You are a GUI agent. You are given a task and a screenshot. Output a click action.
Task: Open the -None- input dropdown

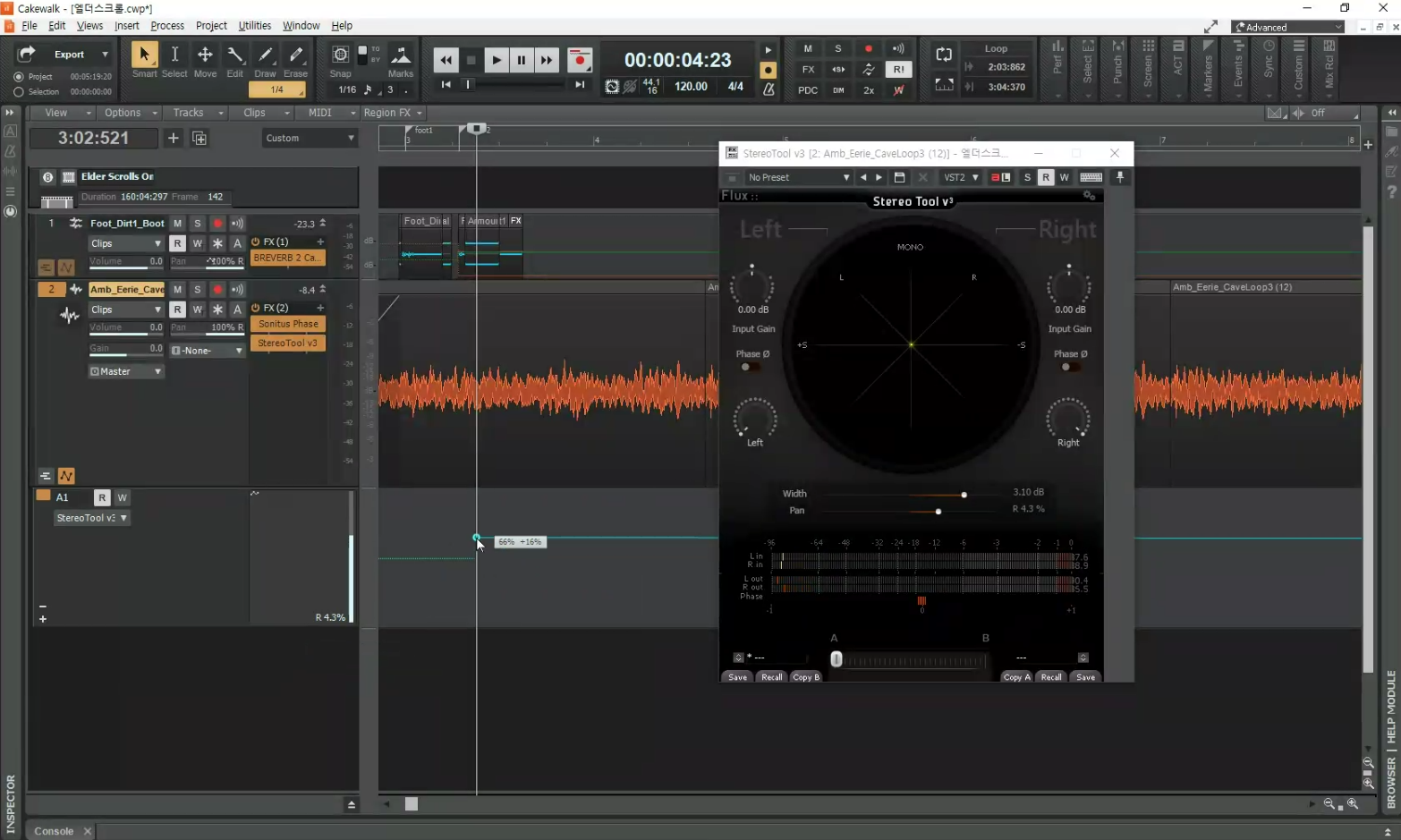[x=207, y=351]
